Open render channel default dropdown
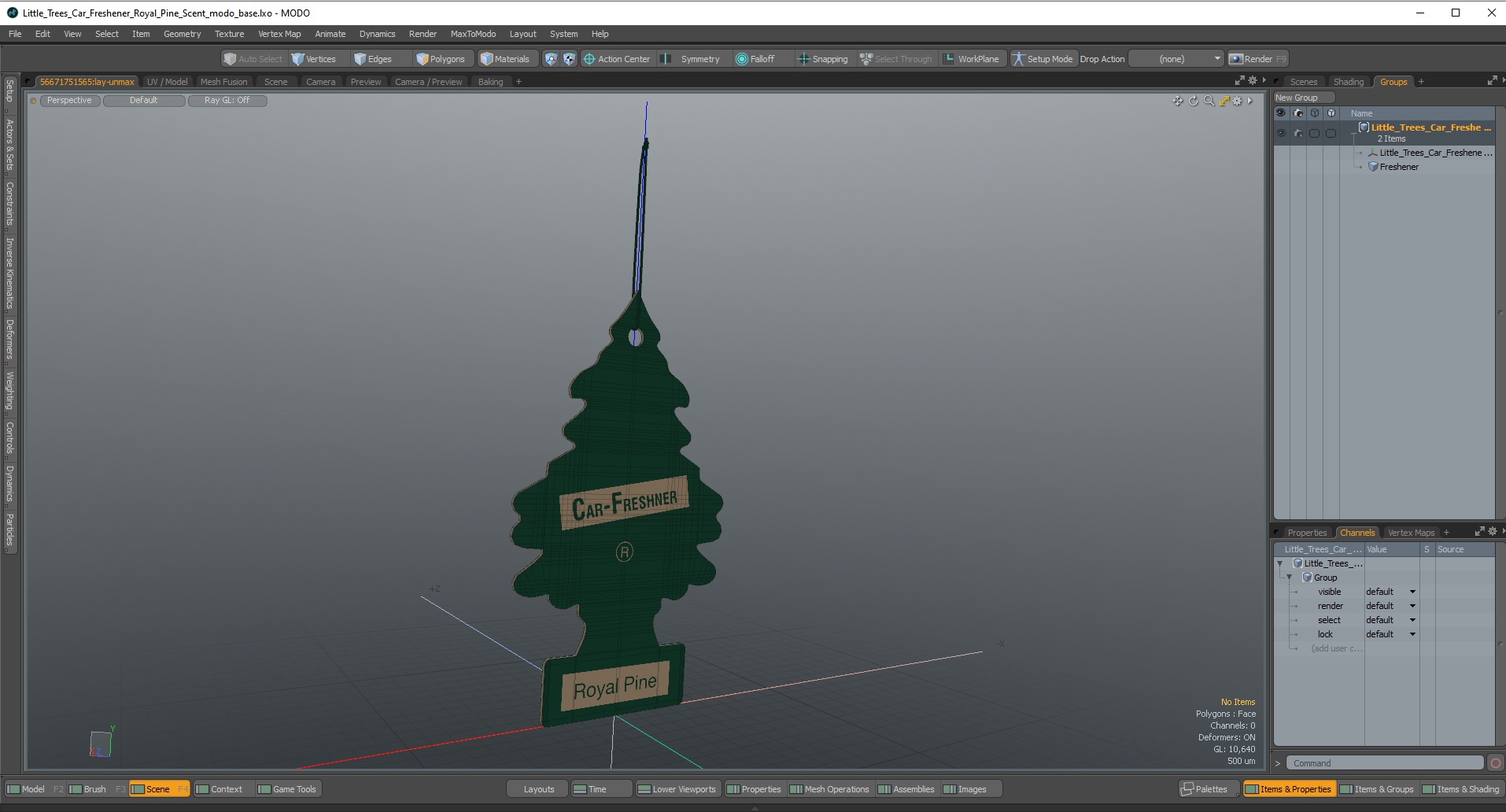1506x812 pixels. point(1390,606)
